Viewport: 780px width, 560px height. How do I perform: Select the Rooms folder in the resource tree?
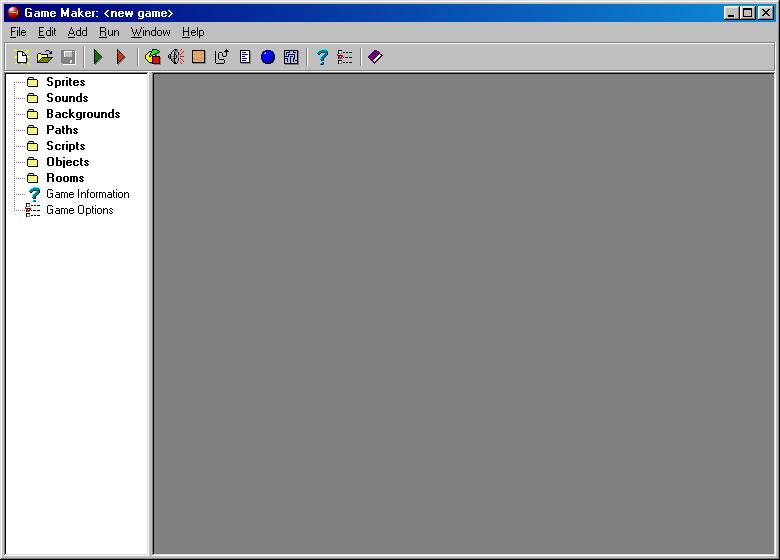[65, 178]
